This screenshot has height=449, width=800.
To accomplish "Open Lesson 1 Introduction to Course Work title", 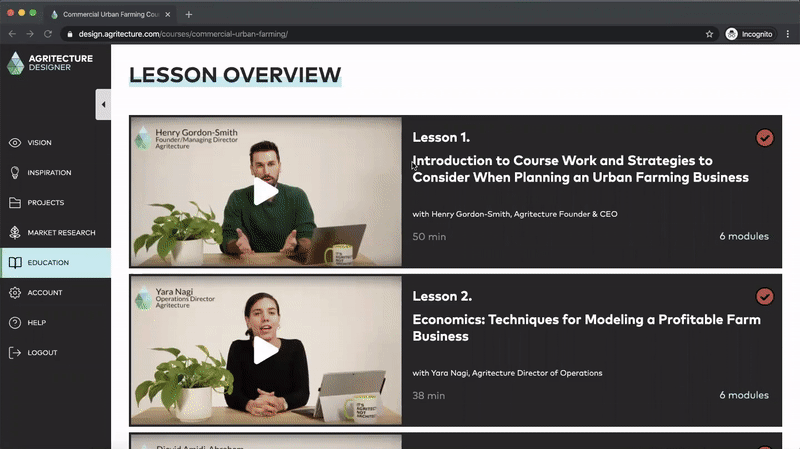I will (x=581, y=169).
